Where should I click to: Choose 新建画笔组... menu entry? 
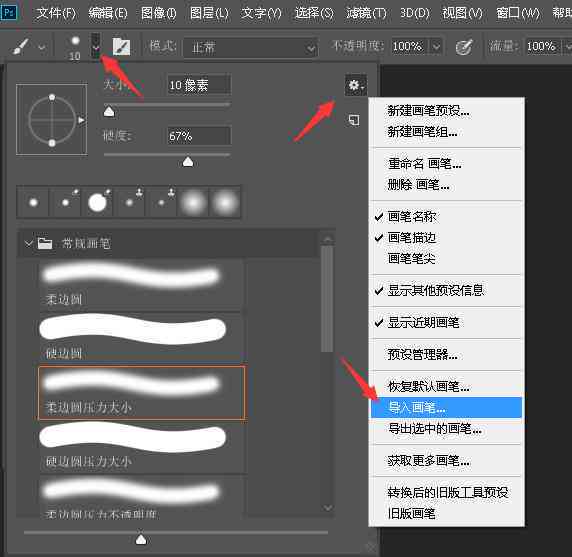[x=447, y=132]
